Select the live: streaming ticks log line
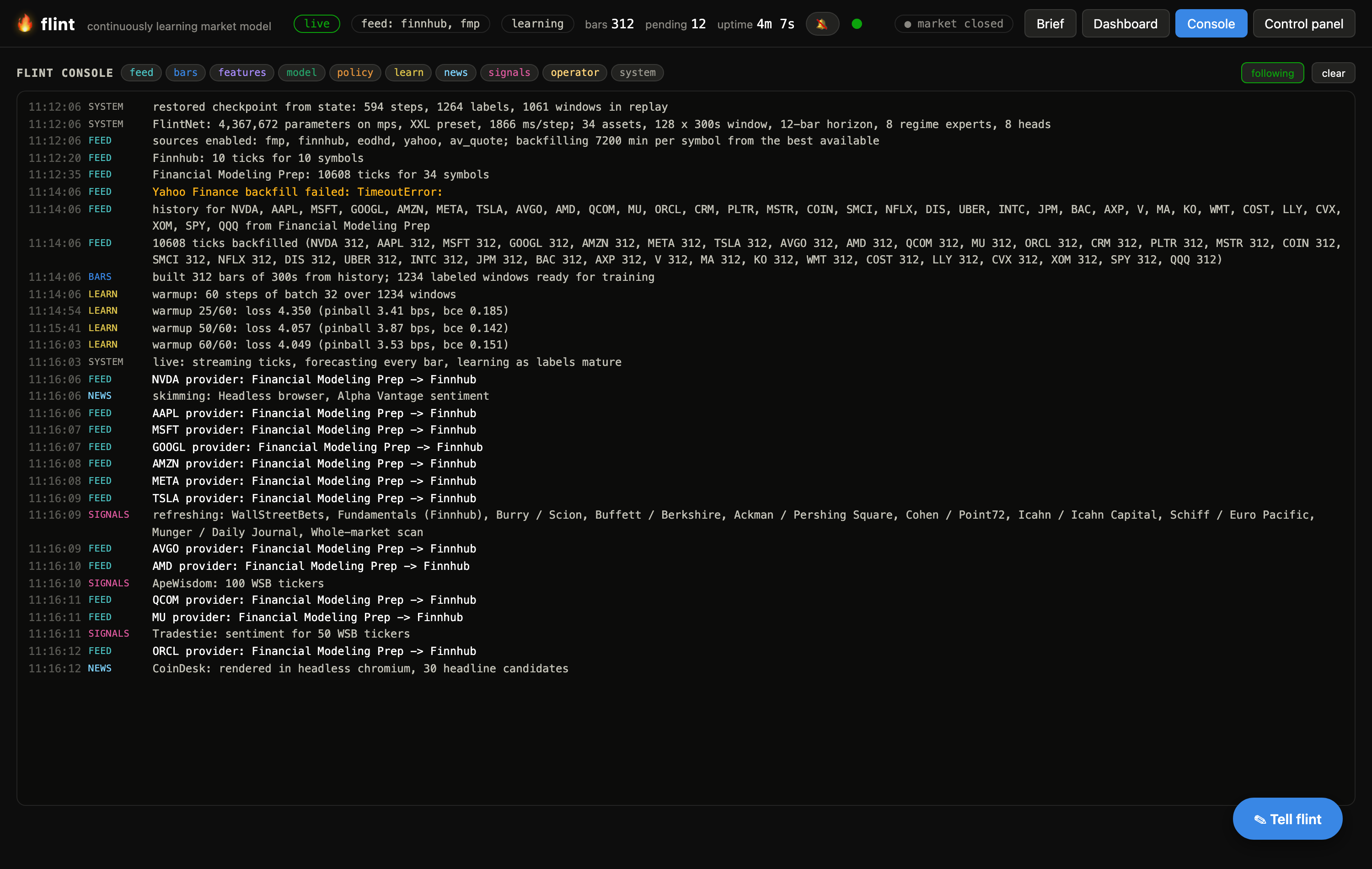Image resolution: width=1372 pixels, height=869 pixels. (686, 362)
